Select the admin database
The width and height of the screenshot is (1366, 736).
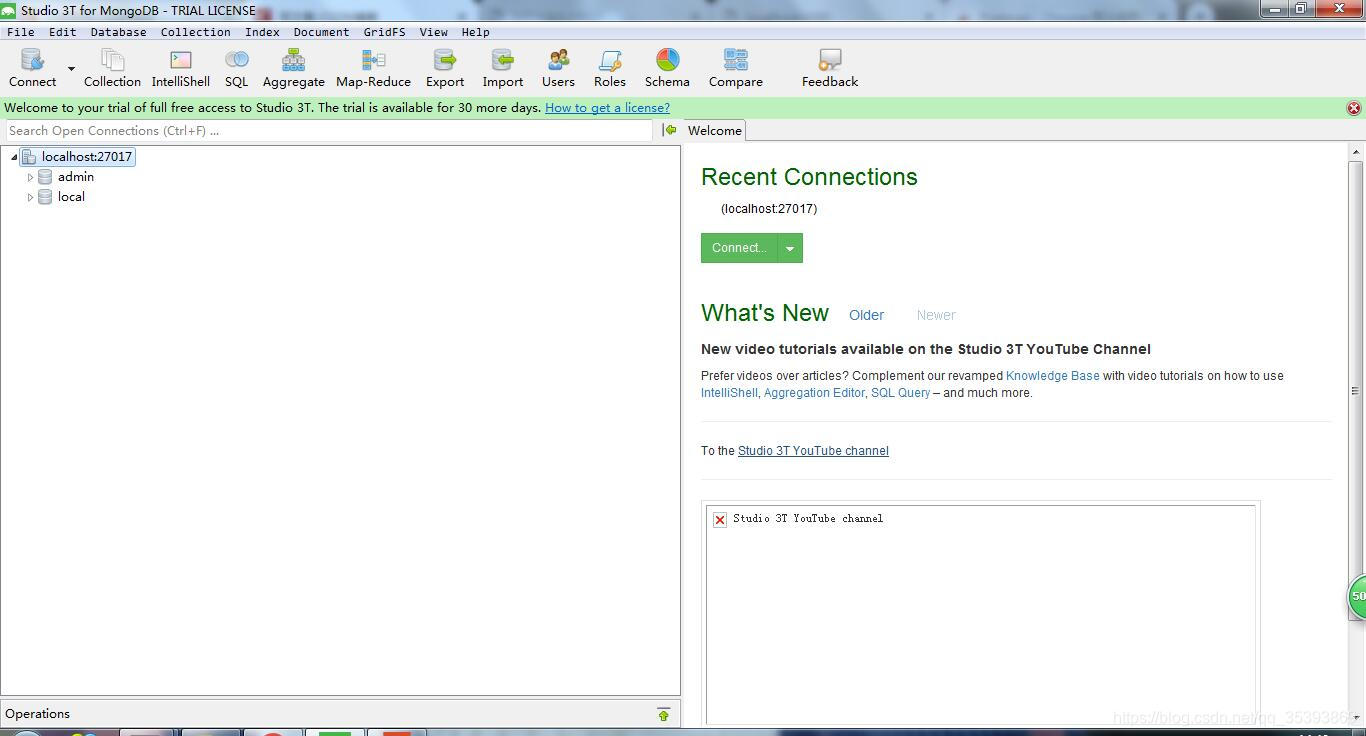click(76, 177)
